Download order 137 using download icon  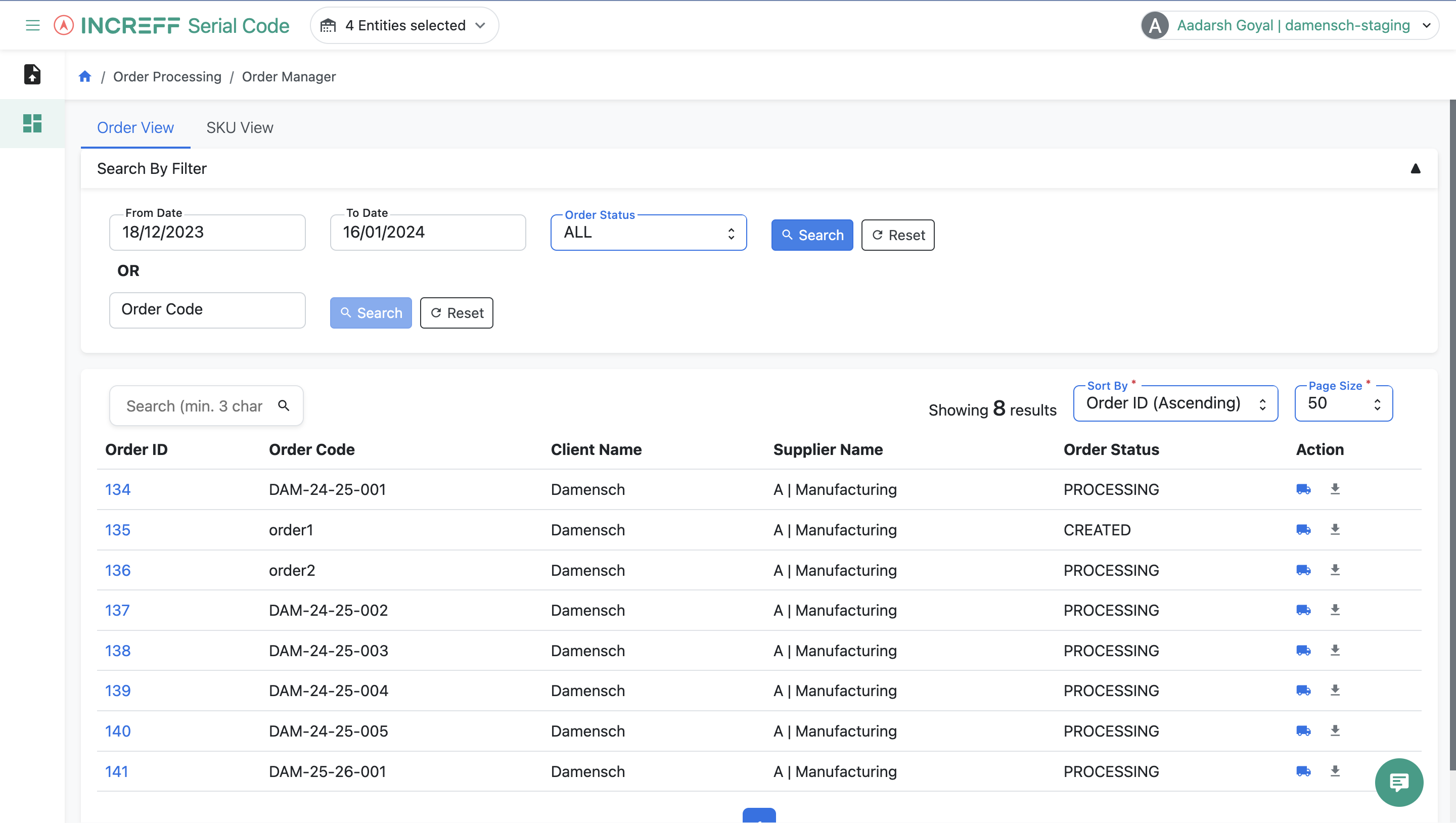click(x=1335, y=610)
